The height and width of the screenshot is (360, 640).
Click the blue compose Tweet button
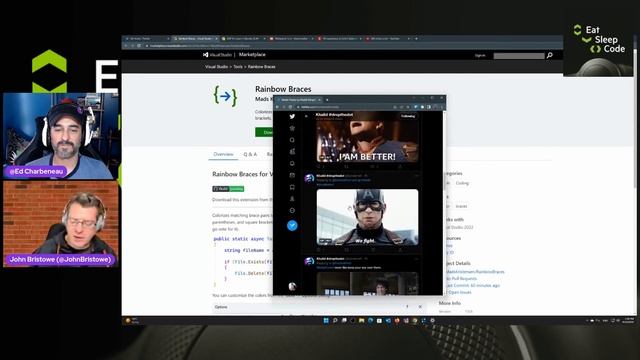292,225
